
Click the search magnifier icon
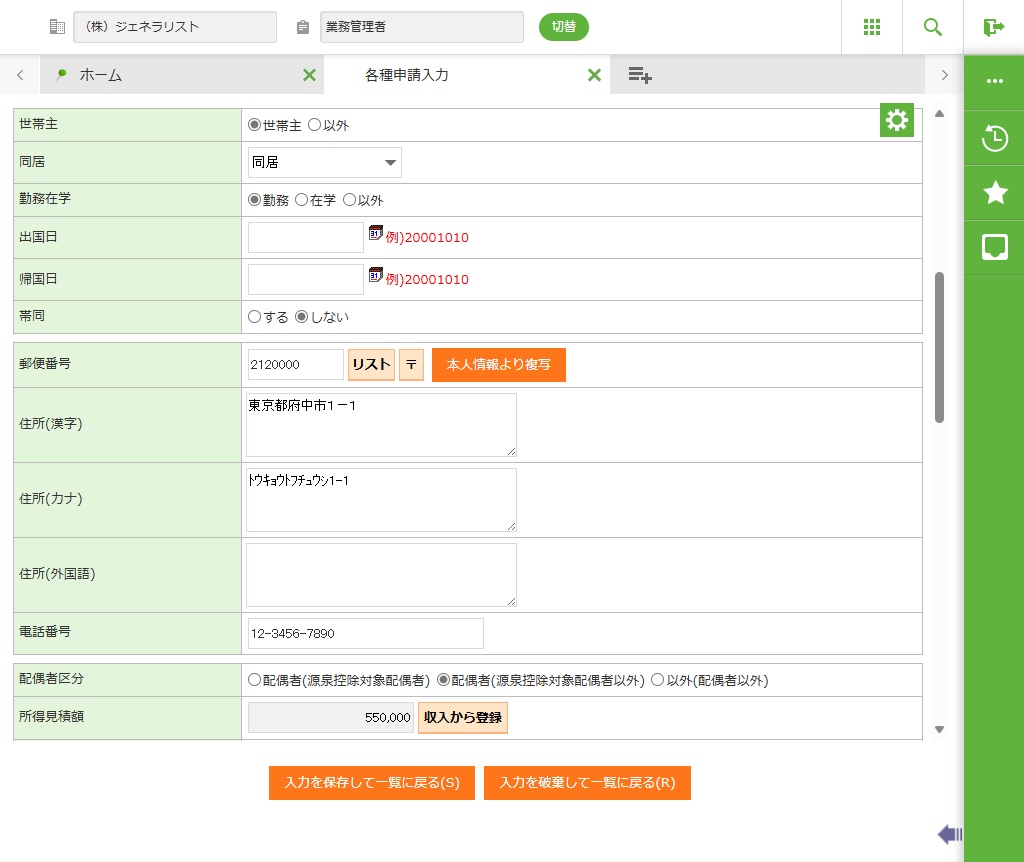point(933,27)
